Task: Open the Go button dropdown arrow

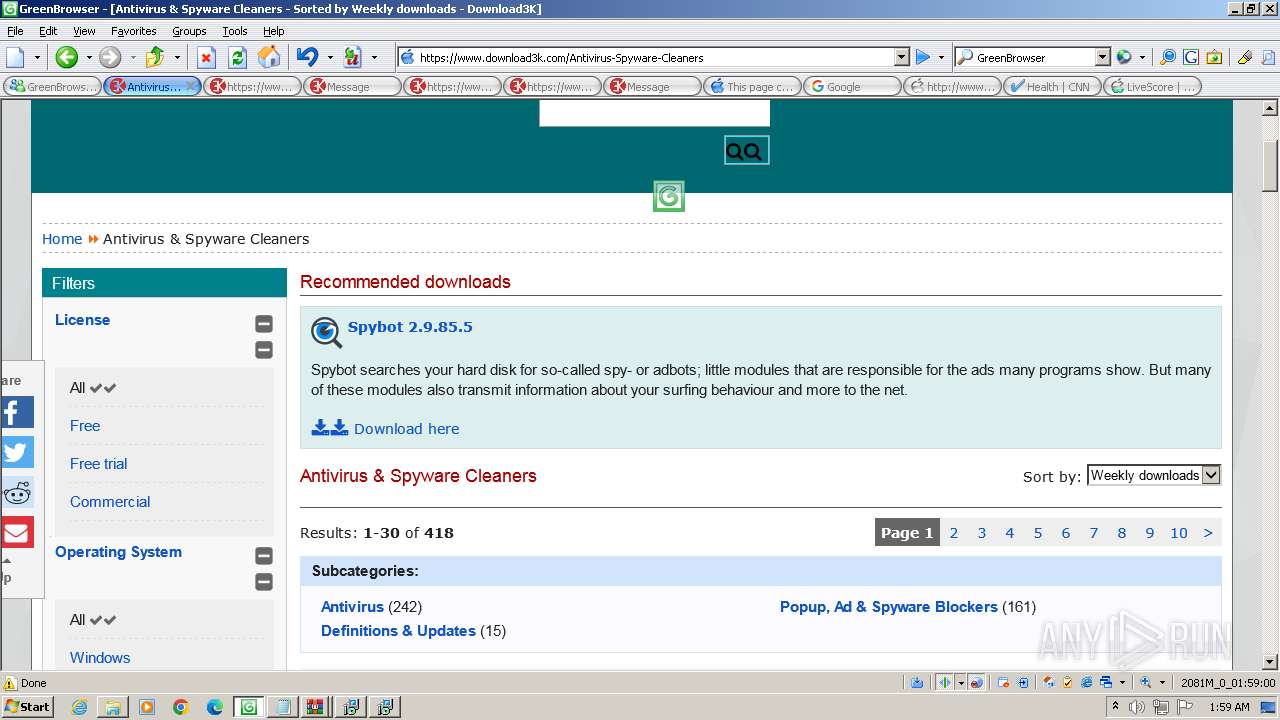Action: pyautogui.click(x=941, y=57)
